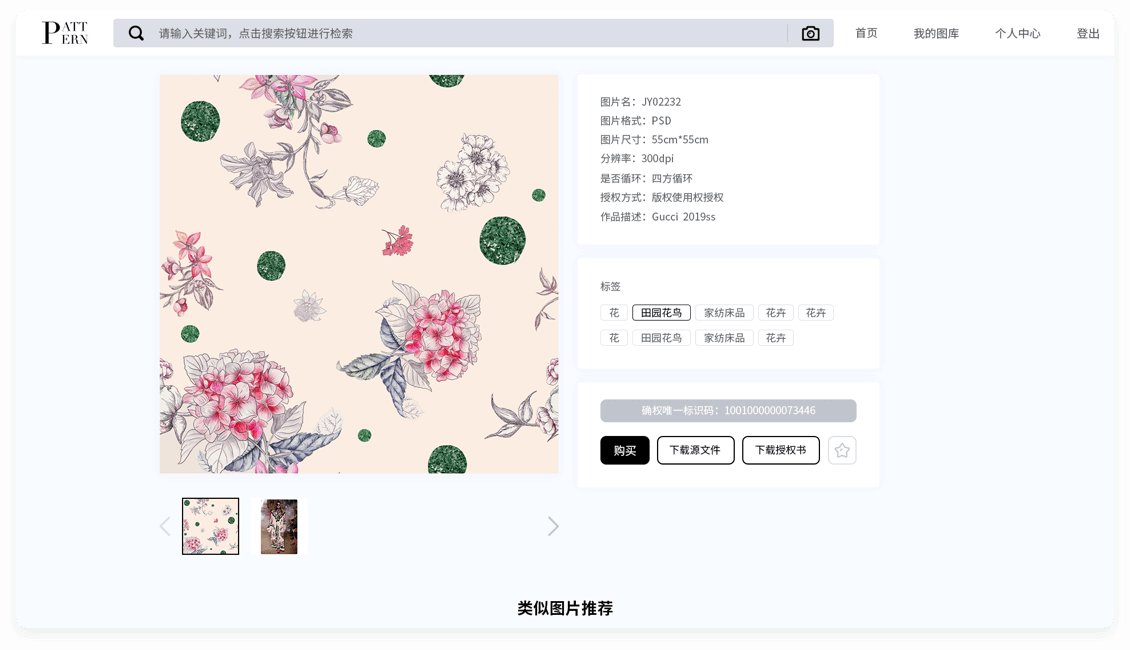The width and height of the screenshot is (1130, 650).
Task: Select the highlighted 田园花鸟 tag
Action: pyautogui.click(x=662, y=313)
